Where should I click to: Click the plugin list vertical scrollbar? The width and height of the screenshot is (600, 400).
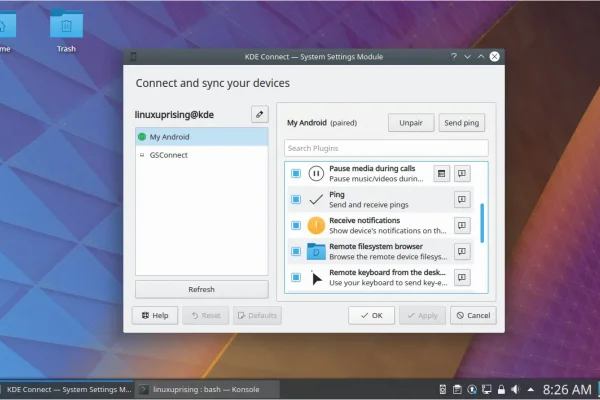482,223
